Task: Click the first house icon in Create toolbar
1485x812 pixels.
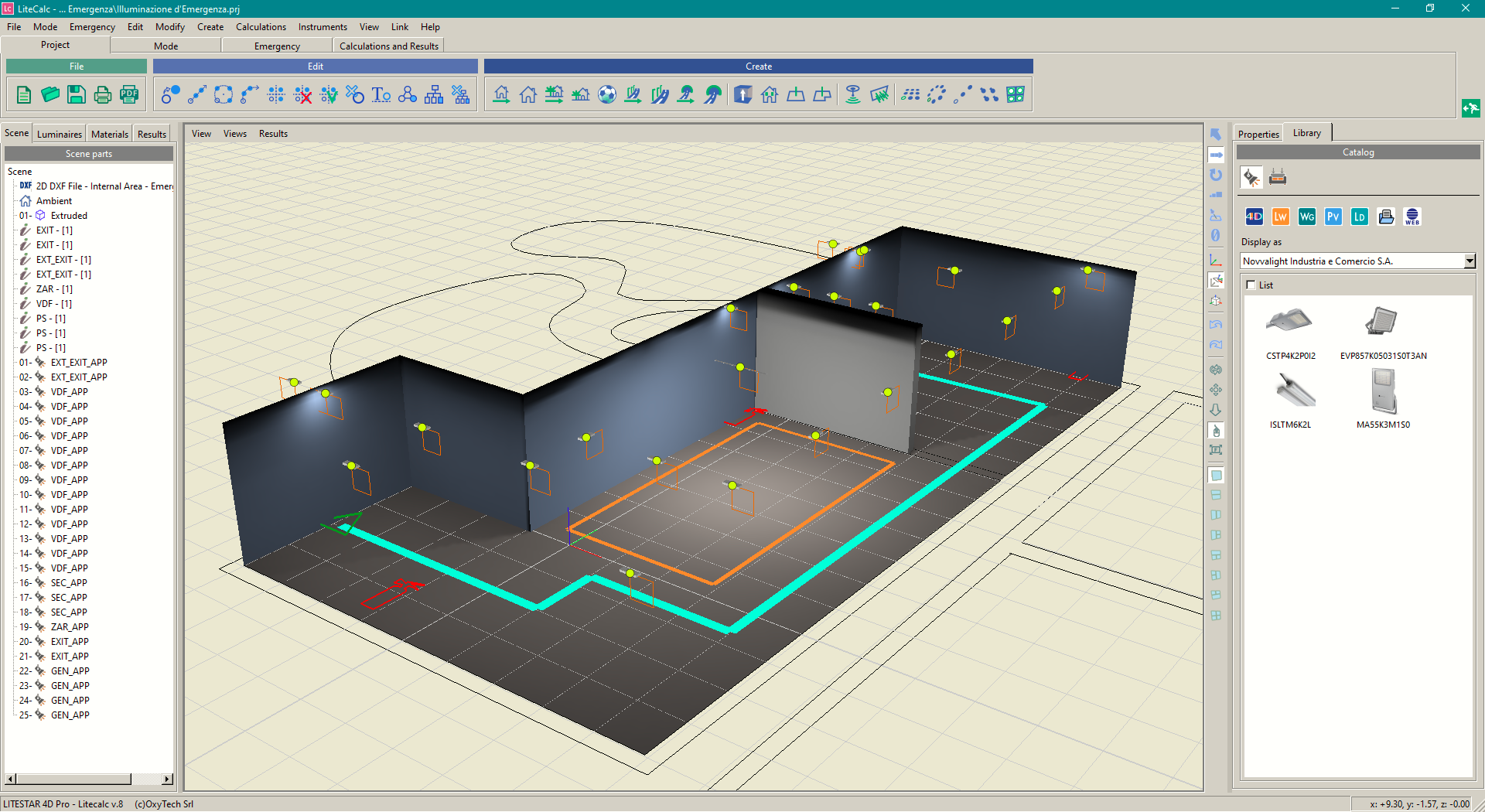Action: click(x=502, y=95)
